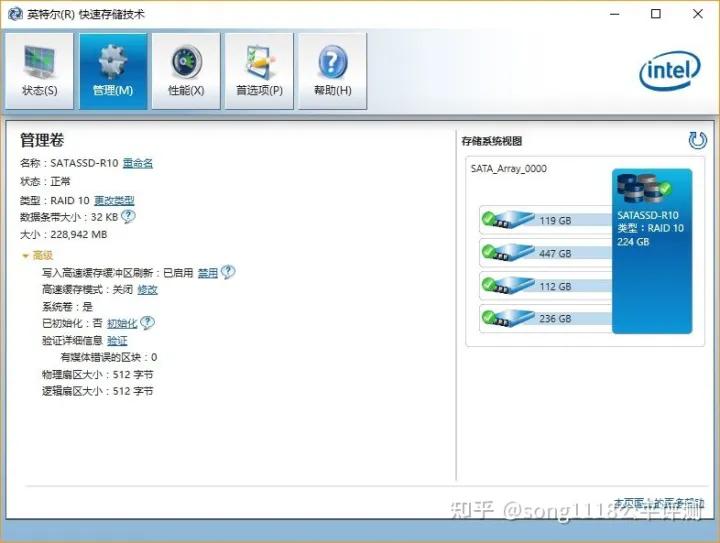Click the SATA_Array_0000 label
Screen dimensions: 720x543
click(509, 169)
